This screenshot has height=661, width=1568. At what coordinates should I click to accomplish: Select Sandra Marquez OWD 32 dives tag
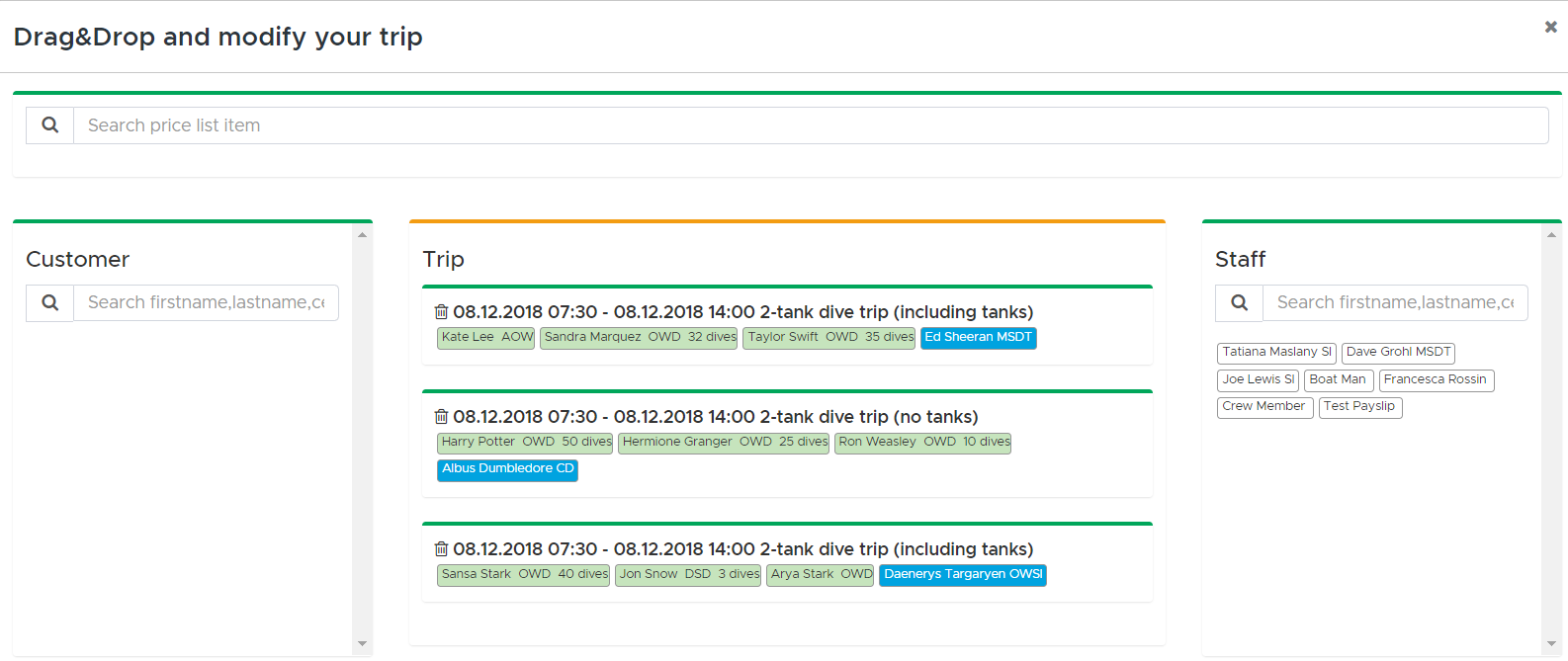[x=639, y=338]
